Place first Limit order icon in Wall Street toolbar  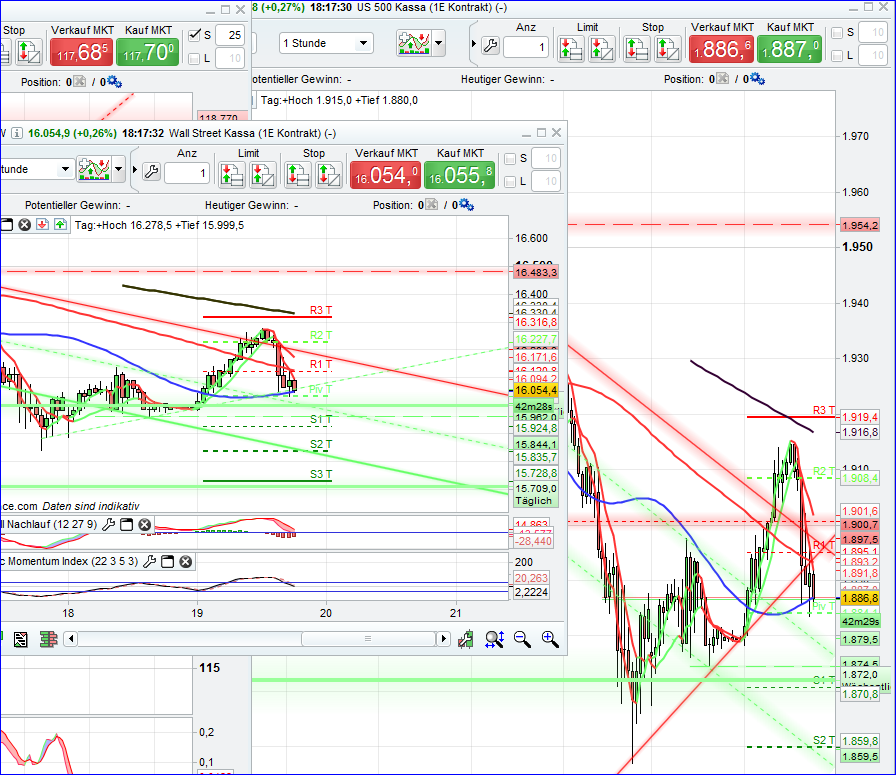tap(233, 174)
